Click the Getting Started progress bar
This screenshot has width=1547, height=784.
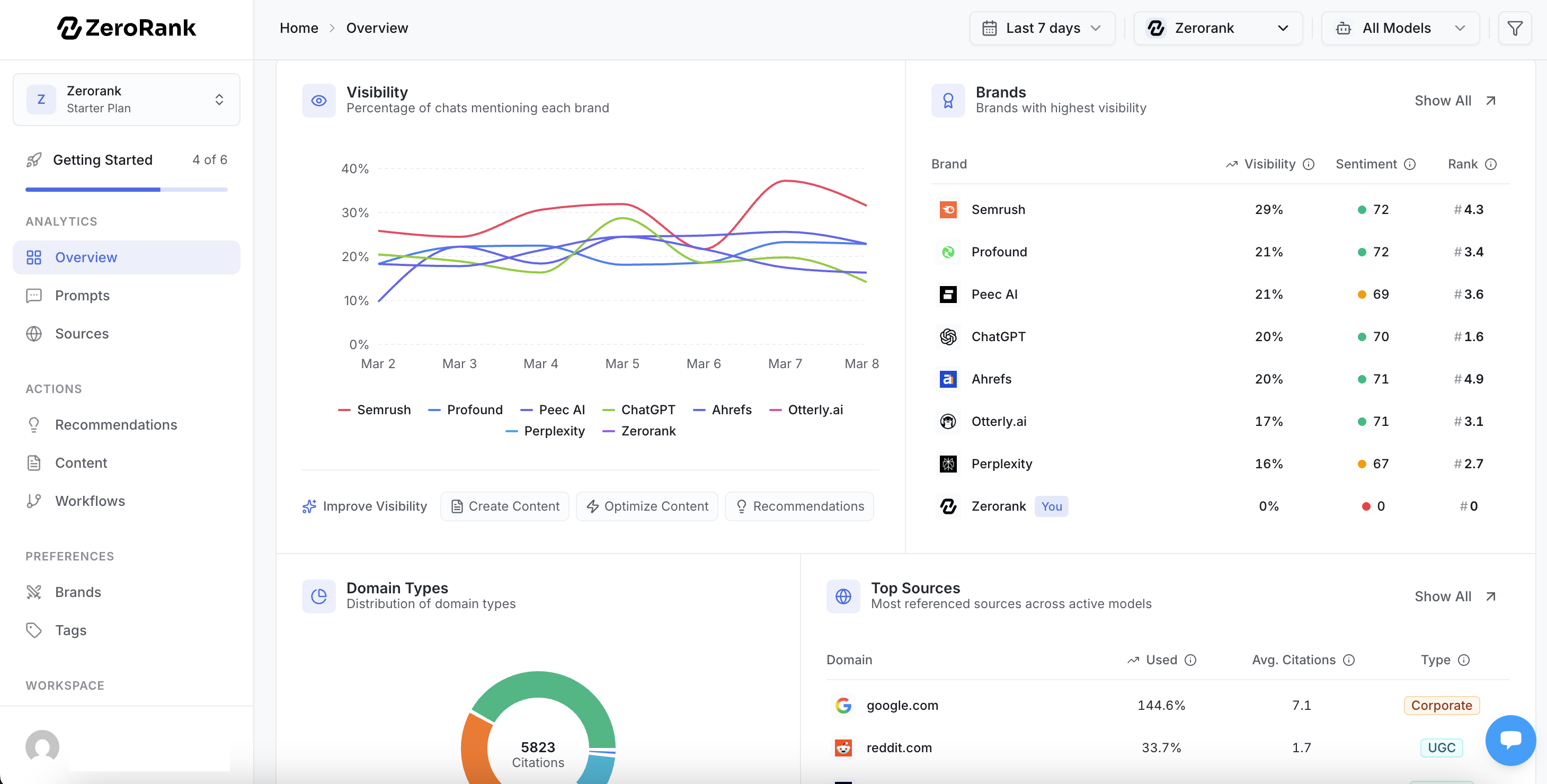127,190
